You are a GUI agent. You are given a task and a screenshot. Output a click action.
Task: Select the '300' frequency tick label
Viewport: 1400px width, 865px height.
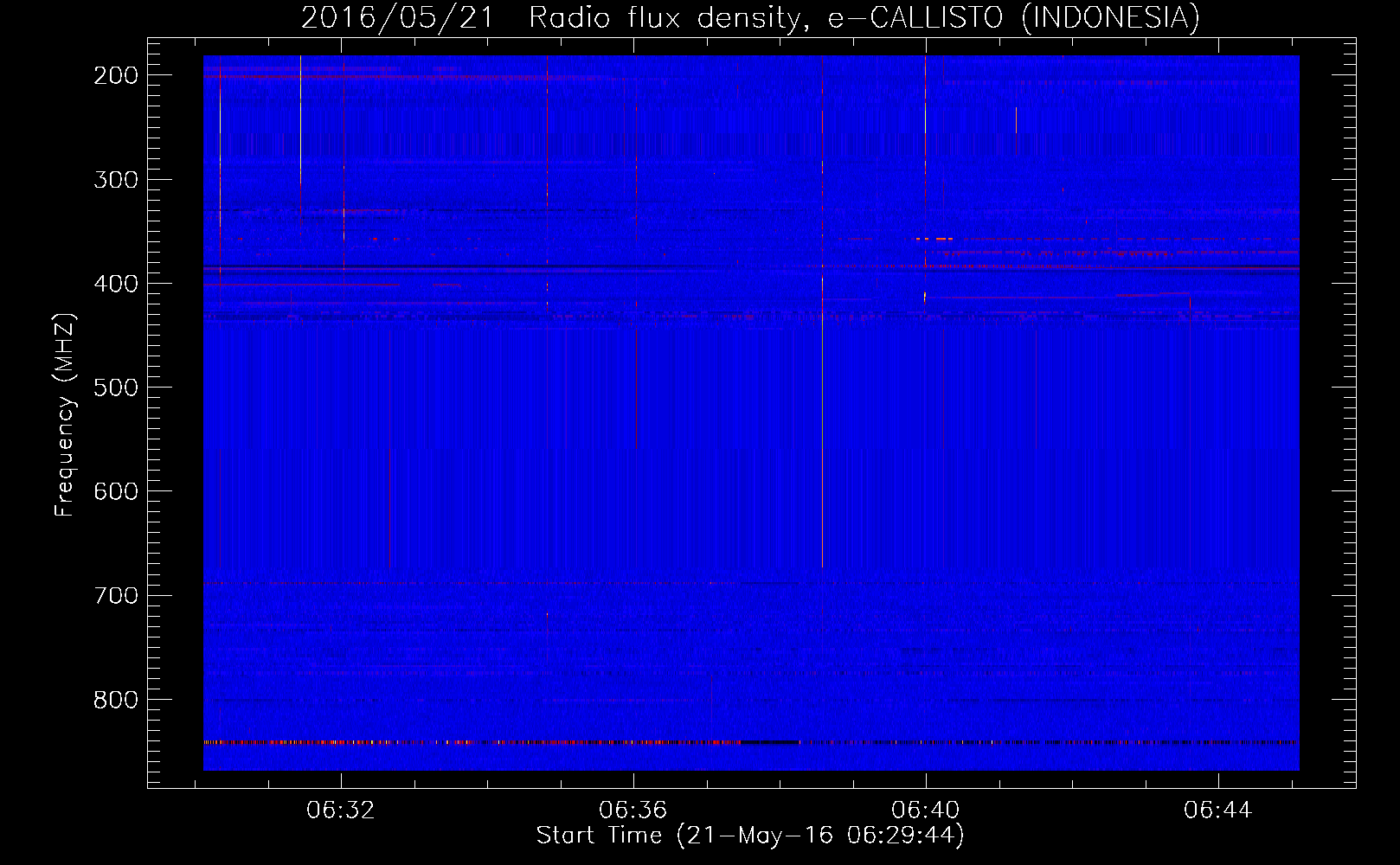(116, 180)
